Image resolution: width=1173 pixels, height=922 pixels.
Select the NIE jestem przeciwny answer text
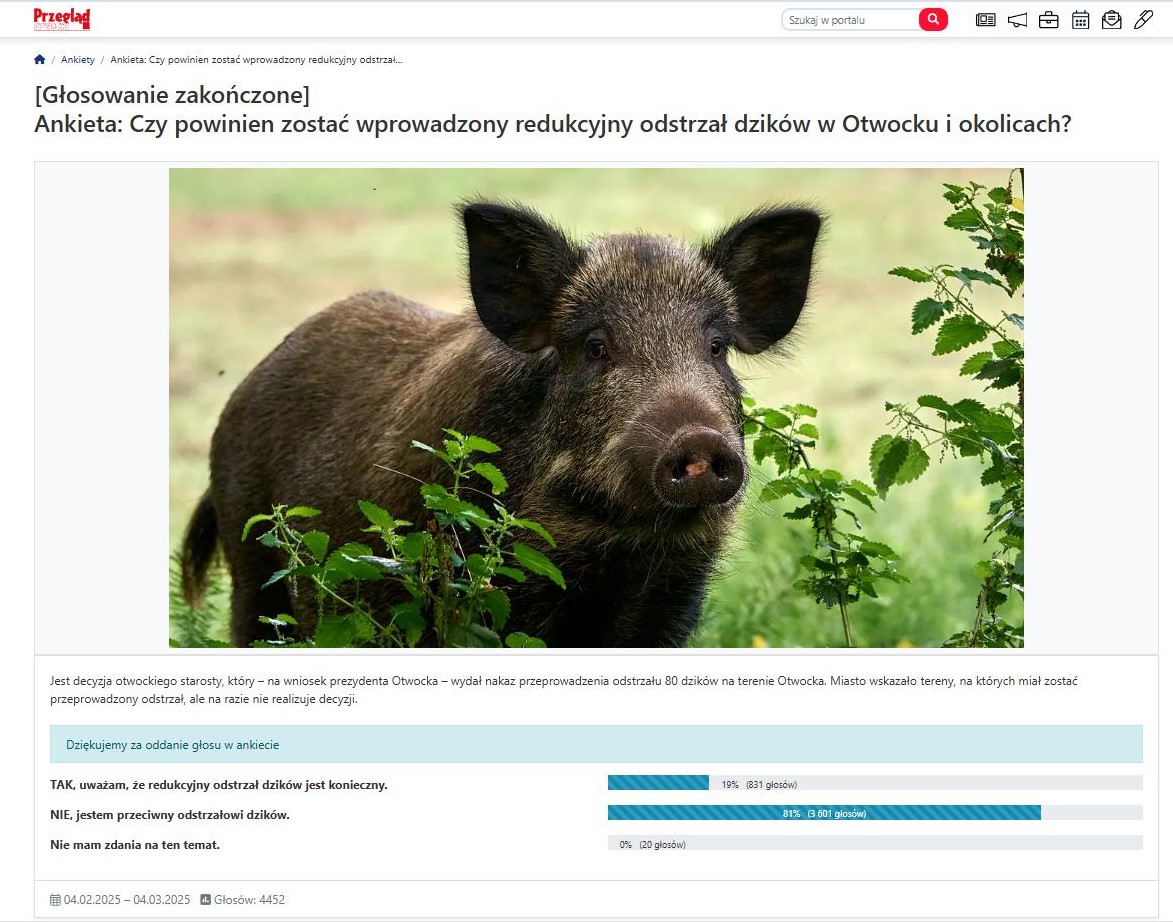click(170, 815)
